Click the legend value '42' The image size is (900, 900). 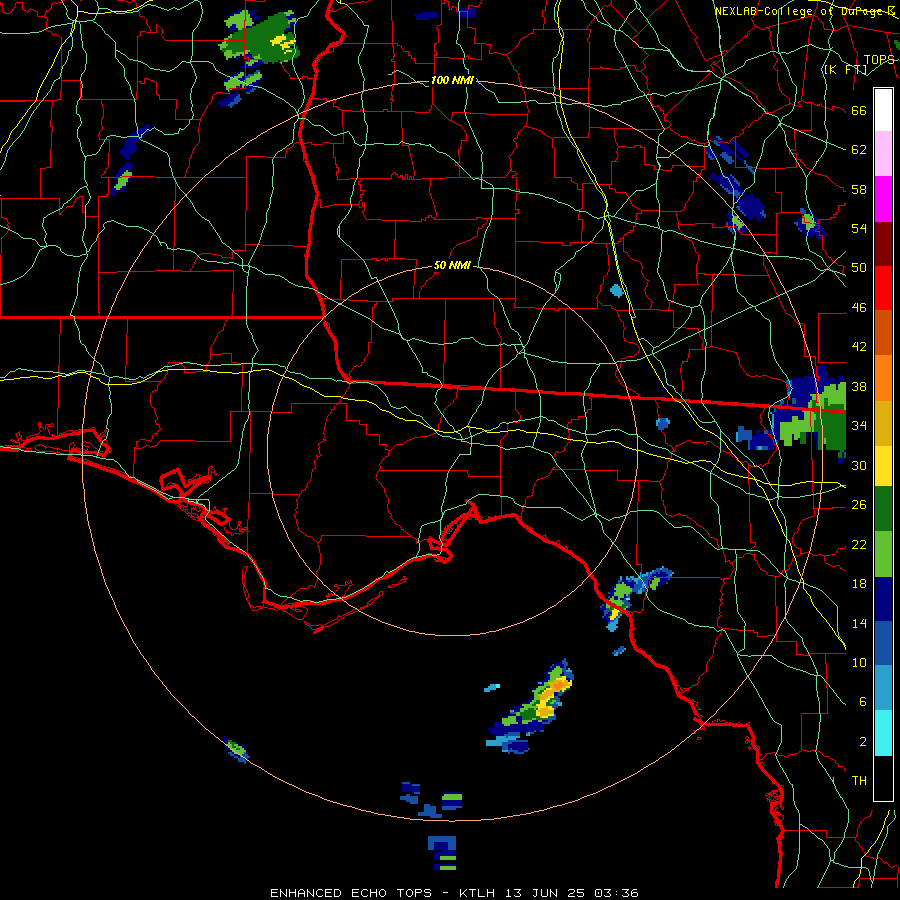859,347
